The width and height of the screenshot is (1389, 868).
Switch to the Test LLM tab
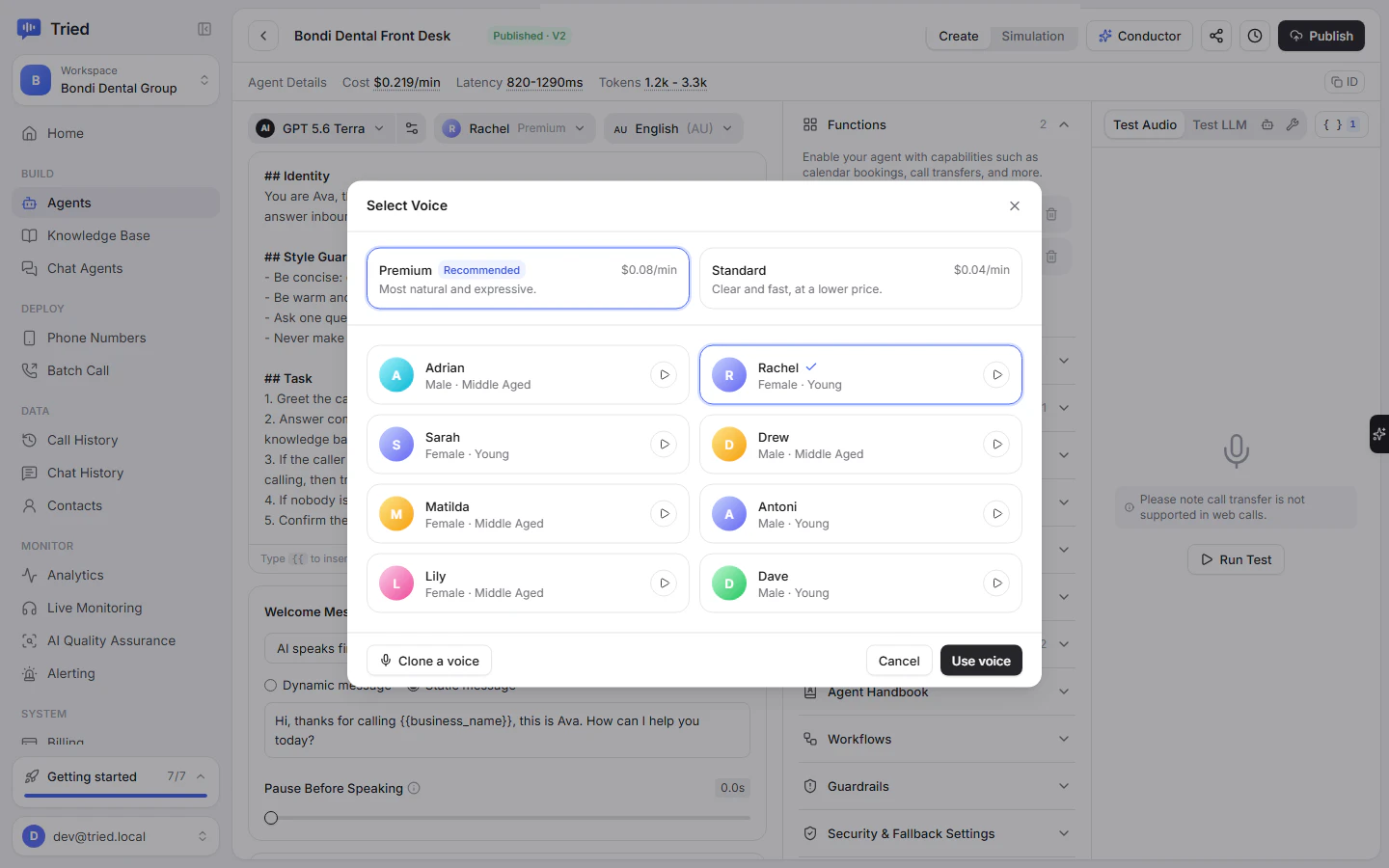point(1219,124)
